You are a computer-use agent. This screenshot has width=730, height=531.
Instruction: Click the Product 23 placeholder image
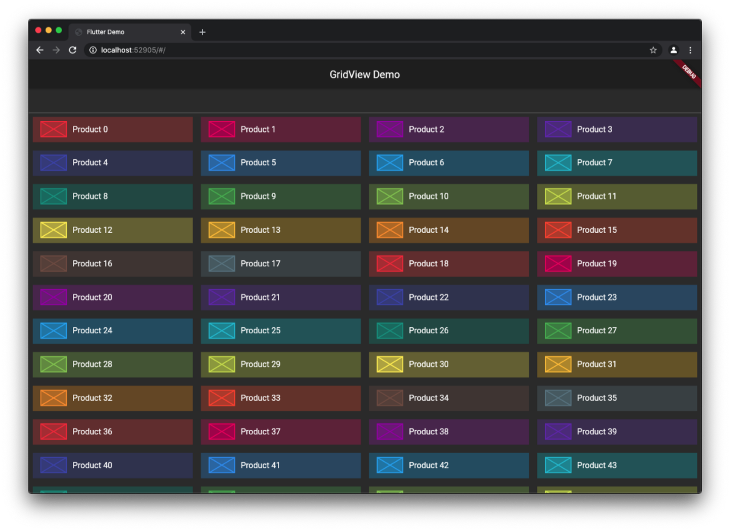pos(558,297)
